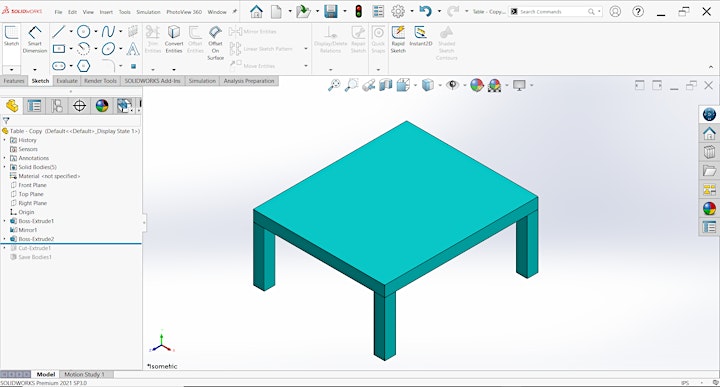Select the Smart Dimension tool

[x=35, y=40]
